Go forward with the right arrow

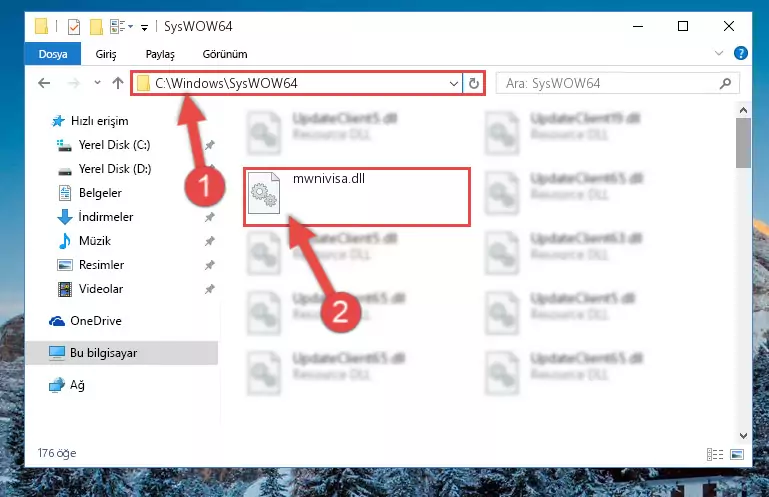tap(74, 83)
